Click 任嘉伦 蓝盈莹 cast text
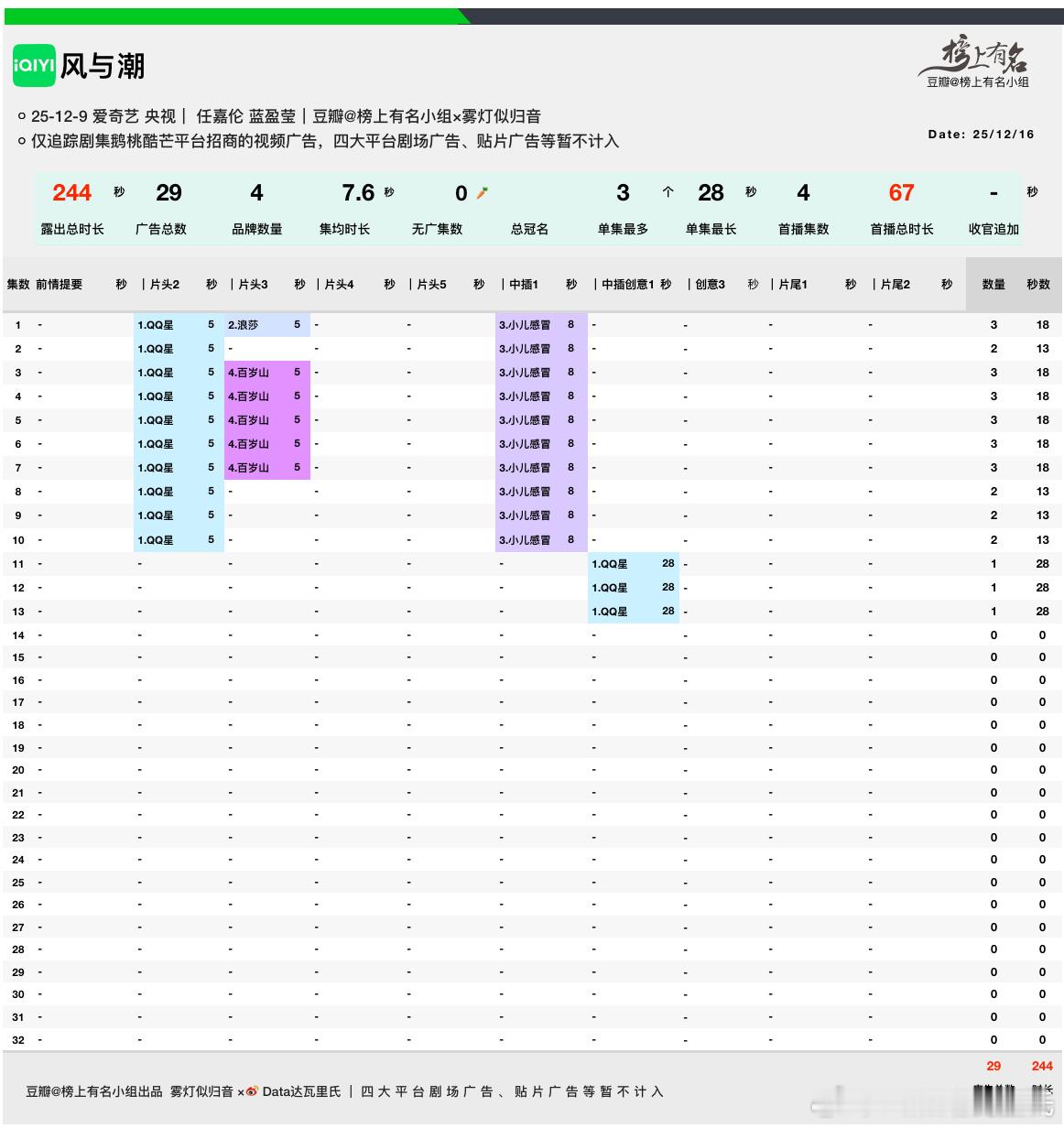 (246, 116)
